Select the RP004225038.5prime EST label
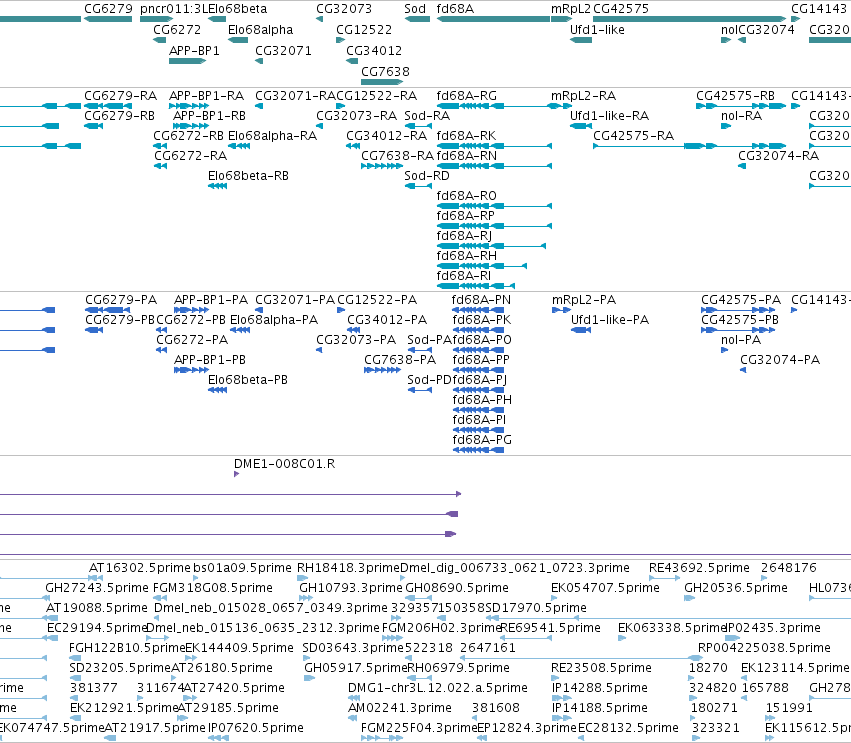 pos(764,648)
